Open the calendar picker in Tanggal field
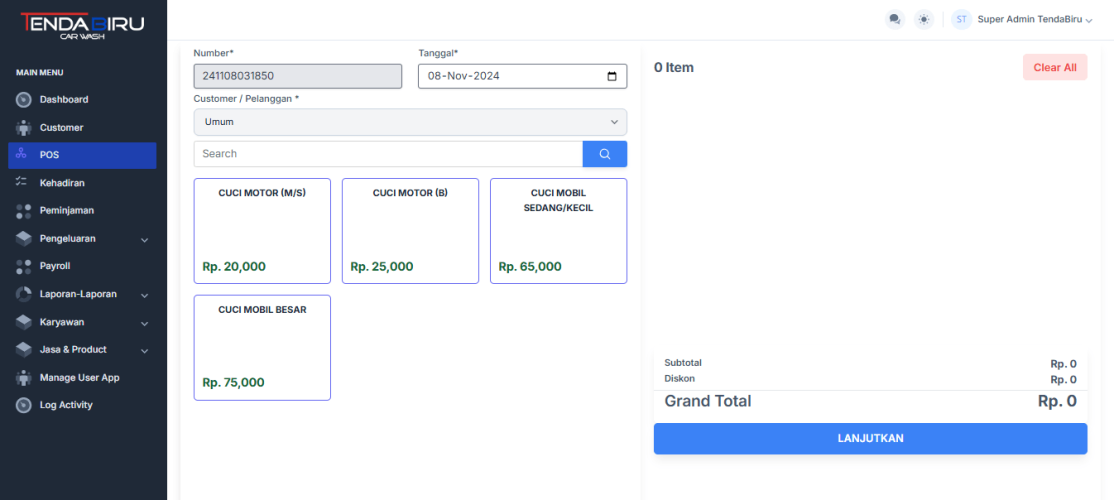Screen dimensions: 1114x500 (612, 77)
